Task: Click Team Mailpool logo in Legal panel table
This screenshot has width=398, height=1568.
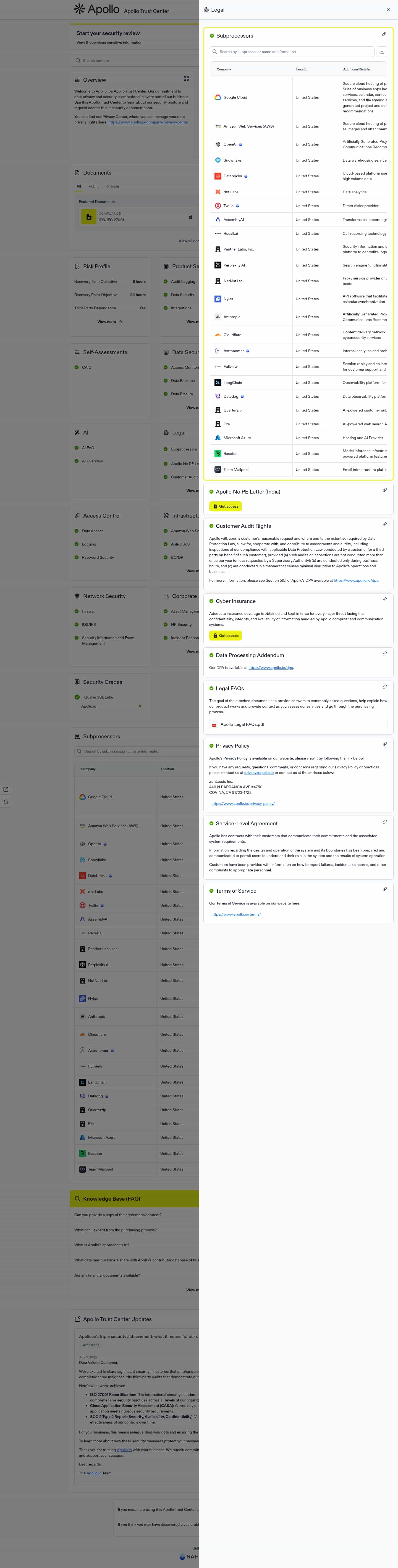Action: tap(218, 469)
